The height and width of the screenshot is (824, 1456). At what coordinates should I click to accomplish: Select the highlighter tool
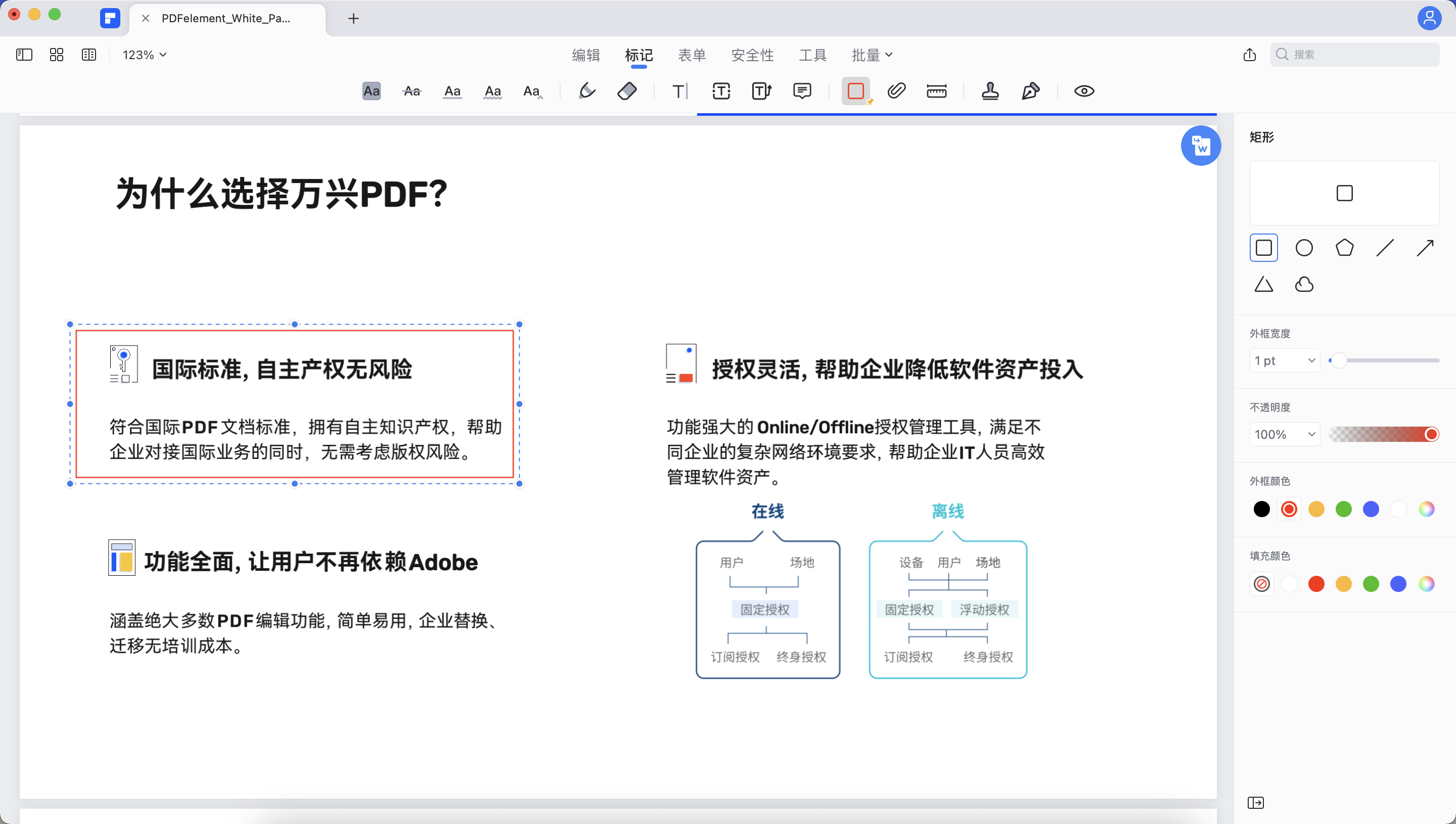pos(587,90)
